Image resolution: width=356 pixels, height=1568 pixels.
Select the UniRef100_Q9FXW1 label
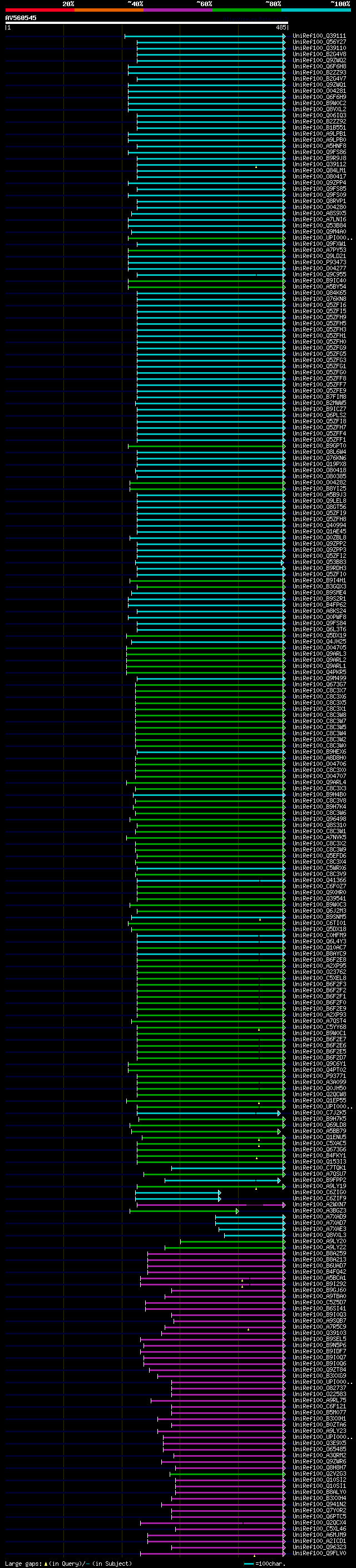[319, 244]
